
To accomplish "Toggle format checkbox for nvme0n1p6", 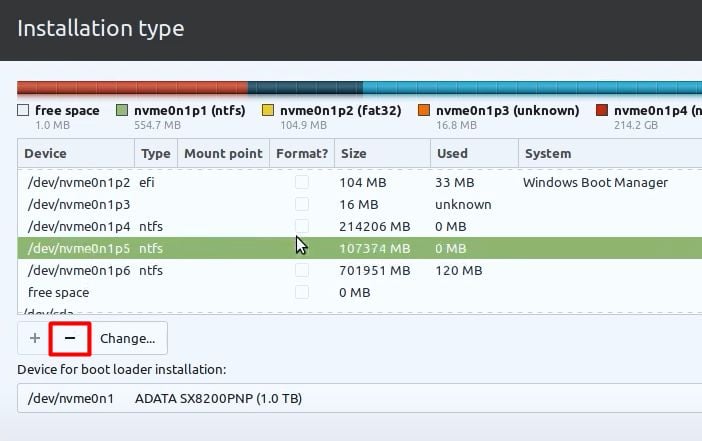I will click(x=301, y=270).
